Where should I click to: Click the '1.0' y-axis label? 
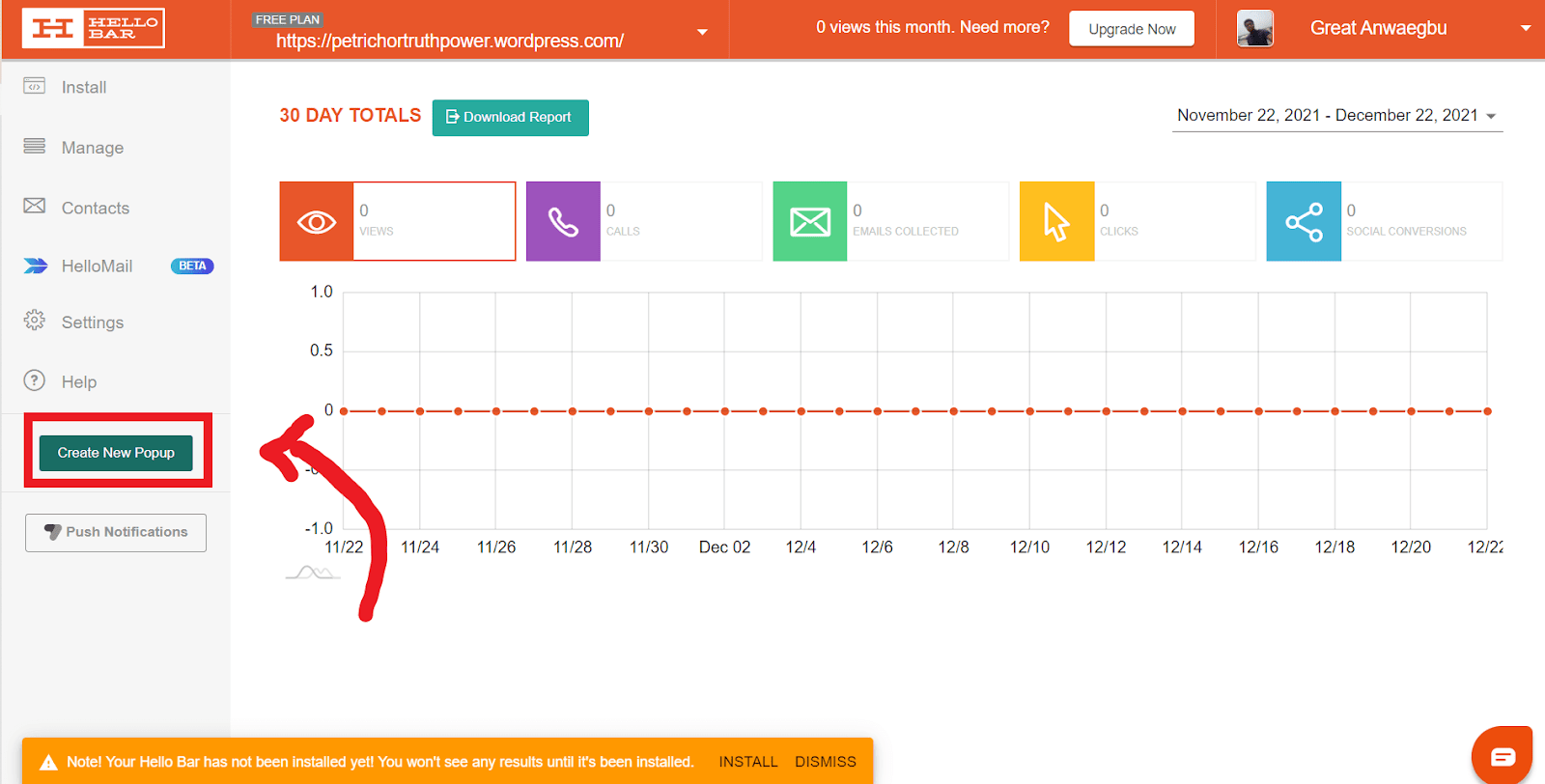[322, 292]
